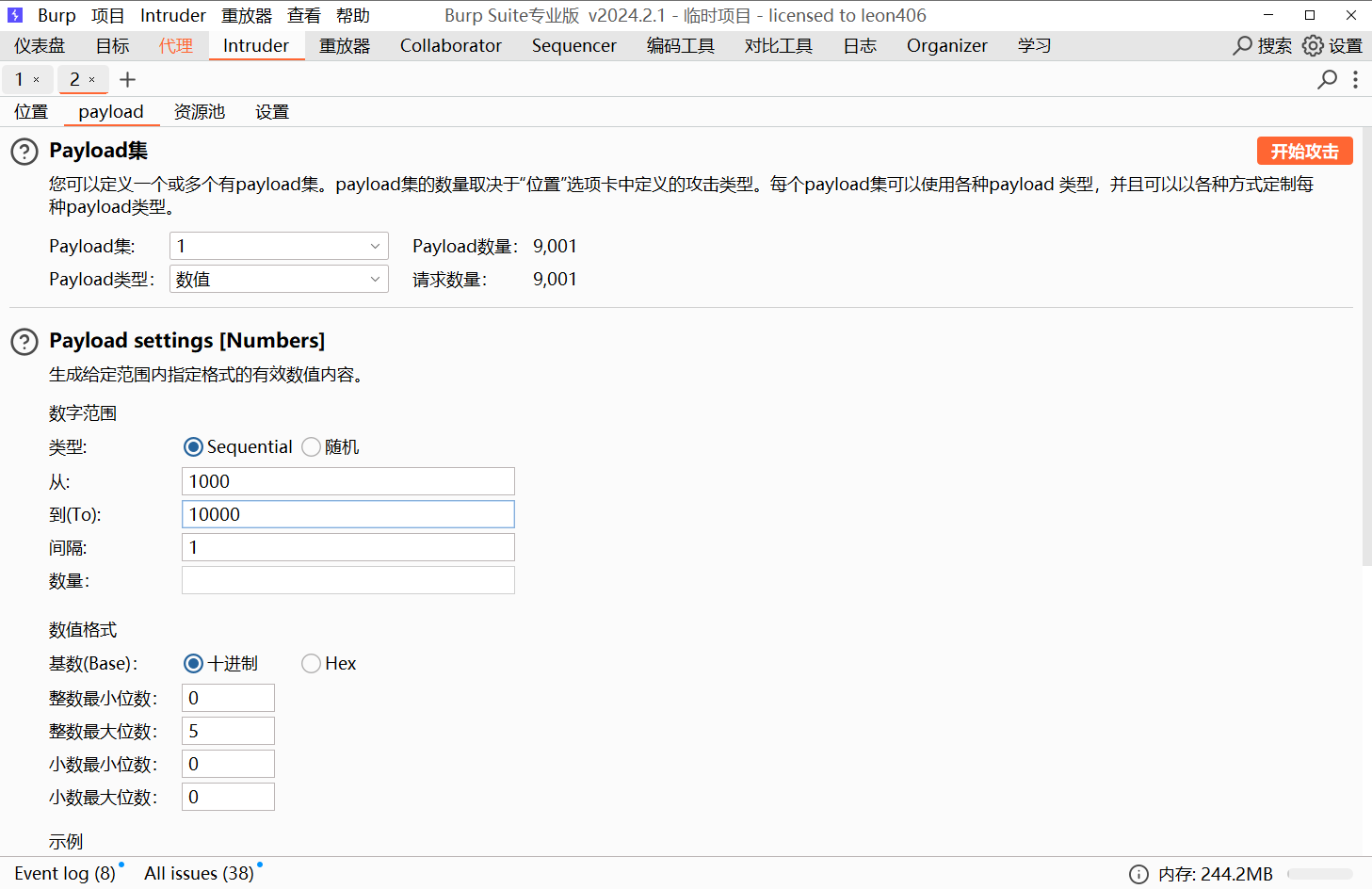The width and height of the screenshot is (1372, 889).
Task: Switch to Collaborator tab
Action: pyautogui.click(x=451, y=45)
